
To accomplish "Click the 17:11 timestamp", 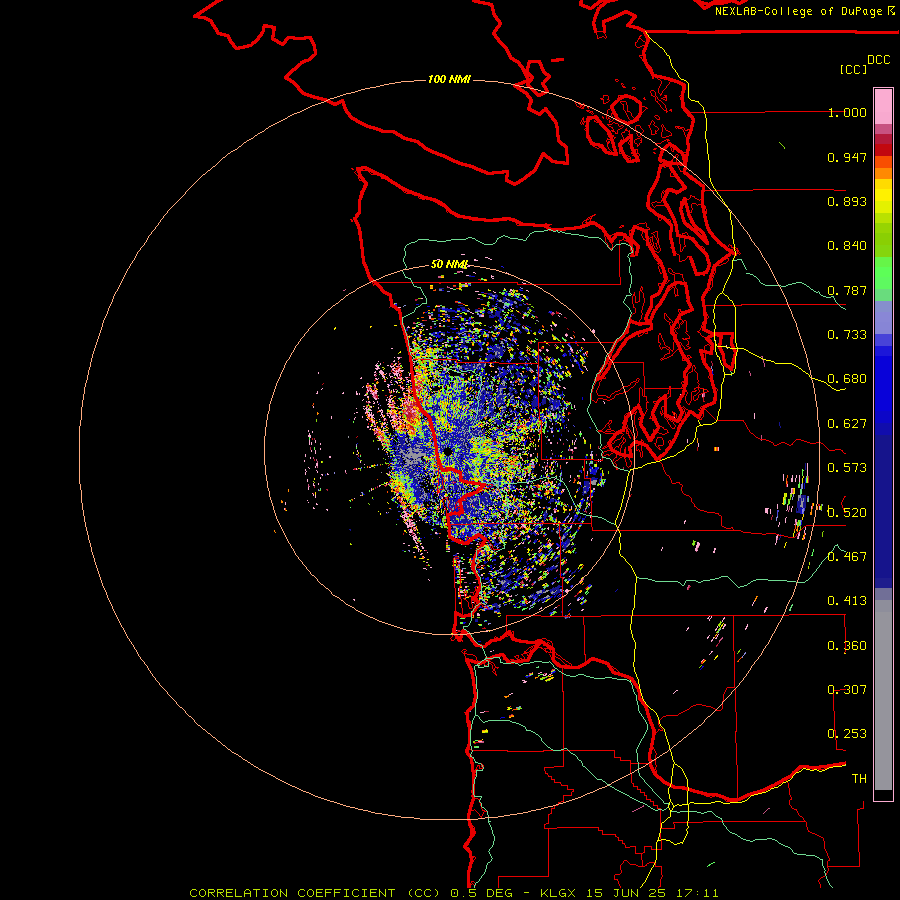I will tap(697, 893).
